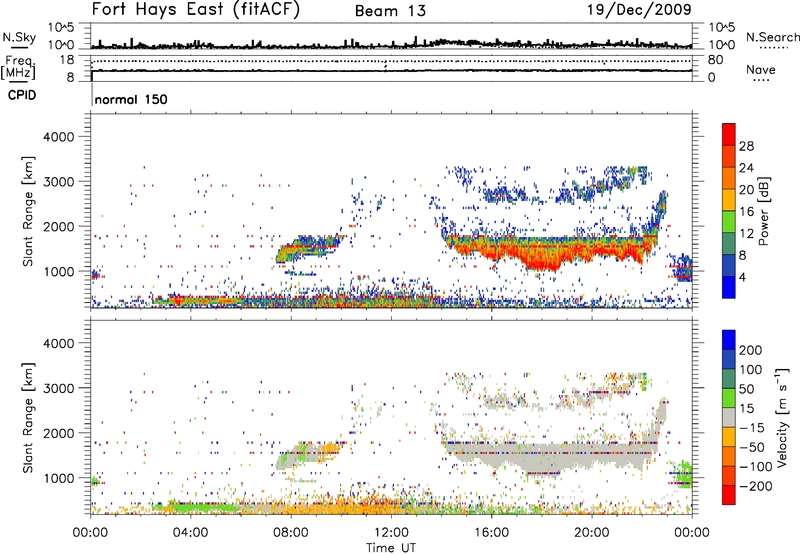Click the gray segment of Velocity colorbar

tap(729, 417)
